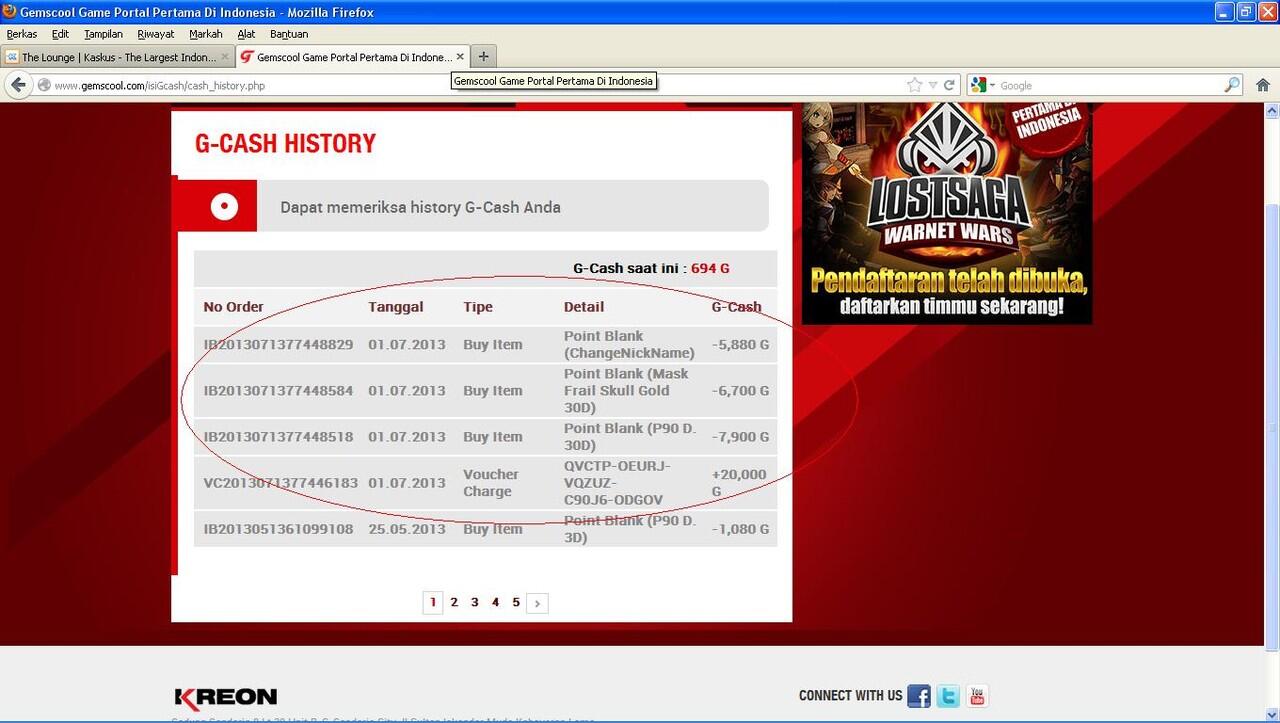Open the Berkas menu
1280x723 pixels.
click(x=21, y=34)
